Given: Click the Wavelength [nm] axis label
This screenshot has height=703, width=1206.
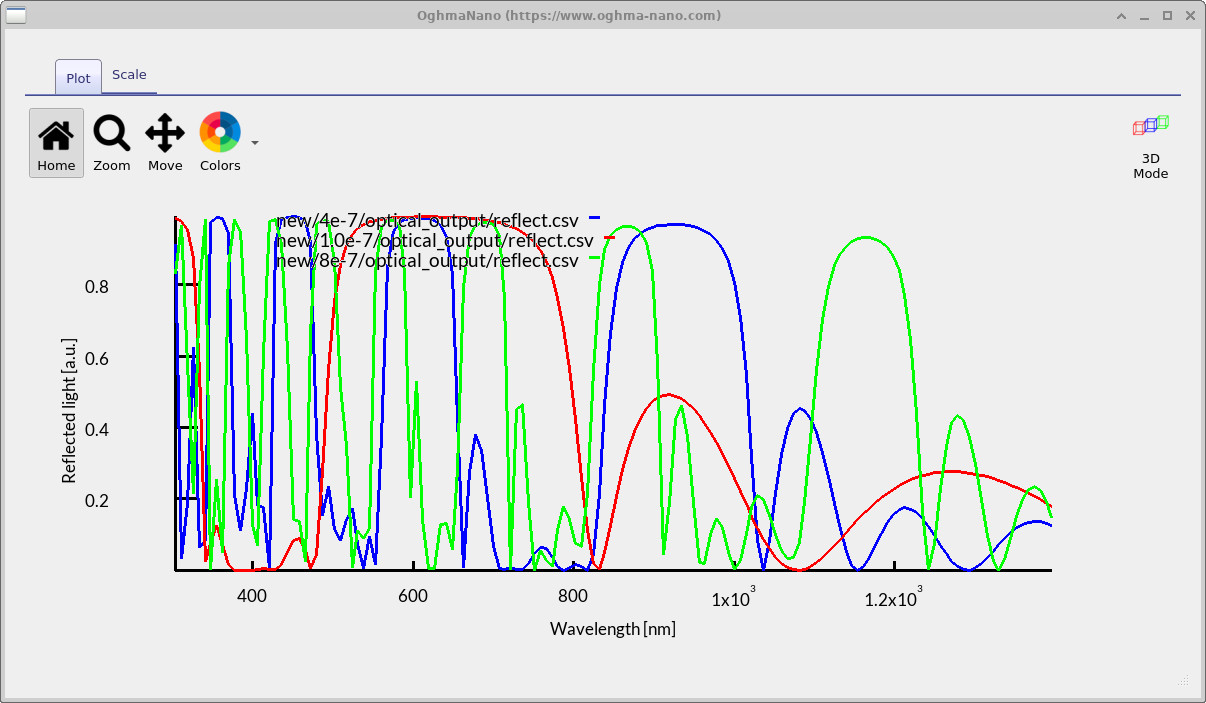Looking at the screenshot, I should click(612, 628).
